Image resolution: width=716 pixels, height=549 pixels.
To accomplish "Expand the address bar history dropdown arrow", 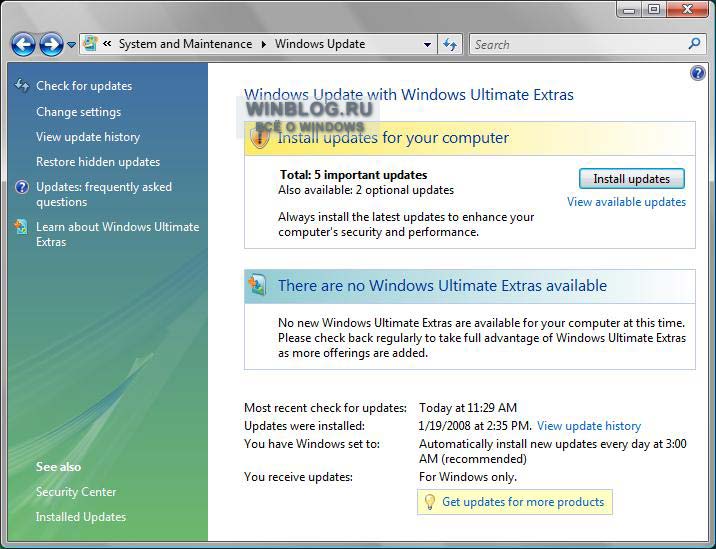I will [427, 45].
